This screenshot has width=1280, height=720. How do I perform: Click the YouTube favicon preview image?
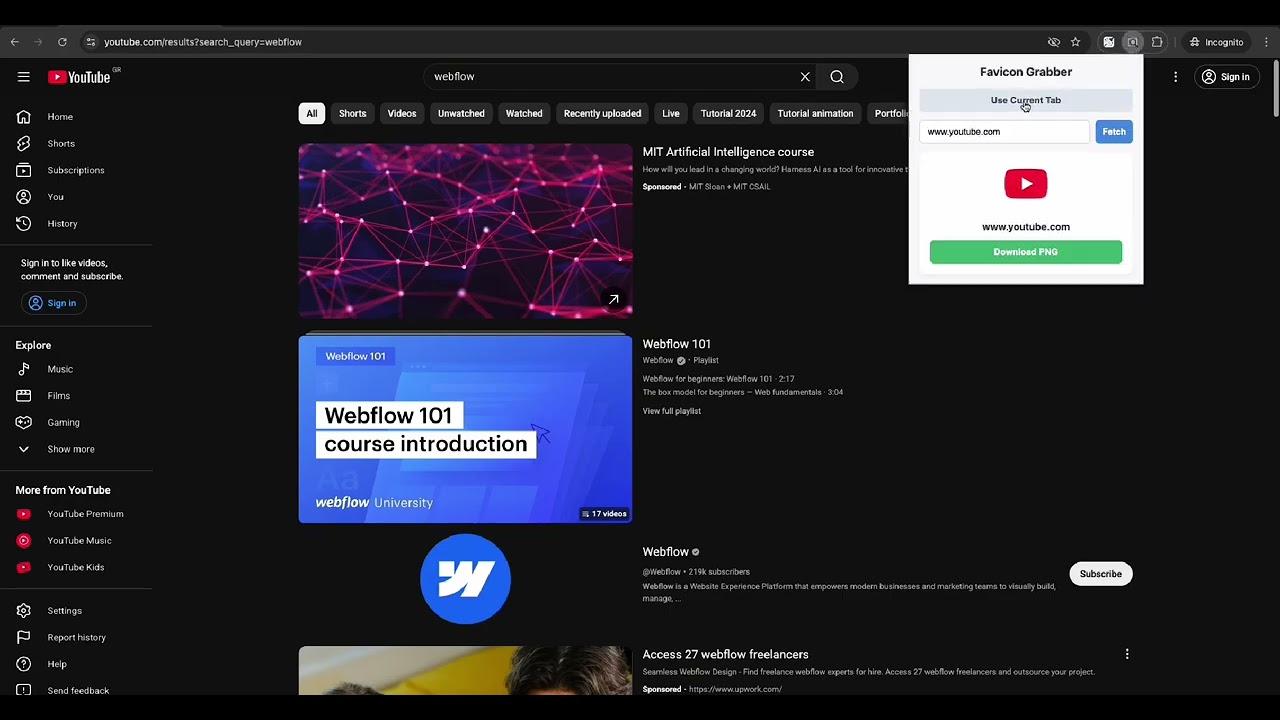[1026, 184]
